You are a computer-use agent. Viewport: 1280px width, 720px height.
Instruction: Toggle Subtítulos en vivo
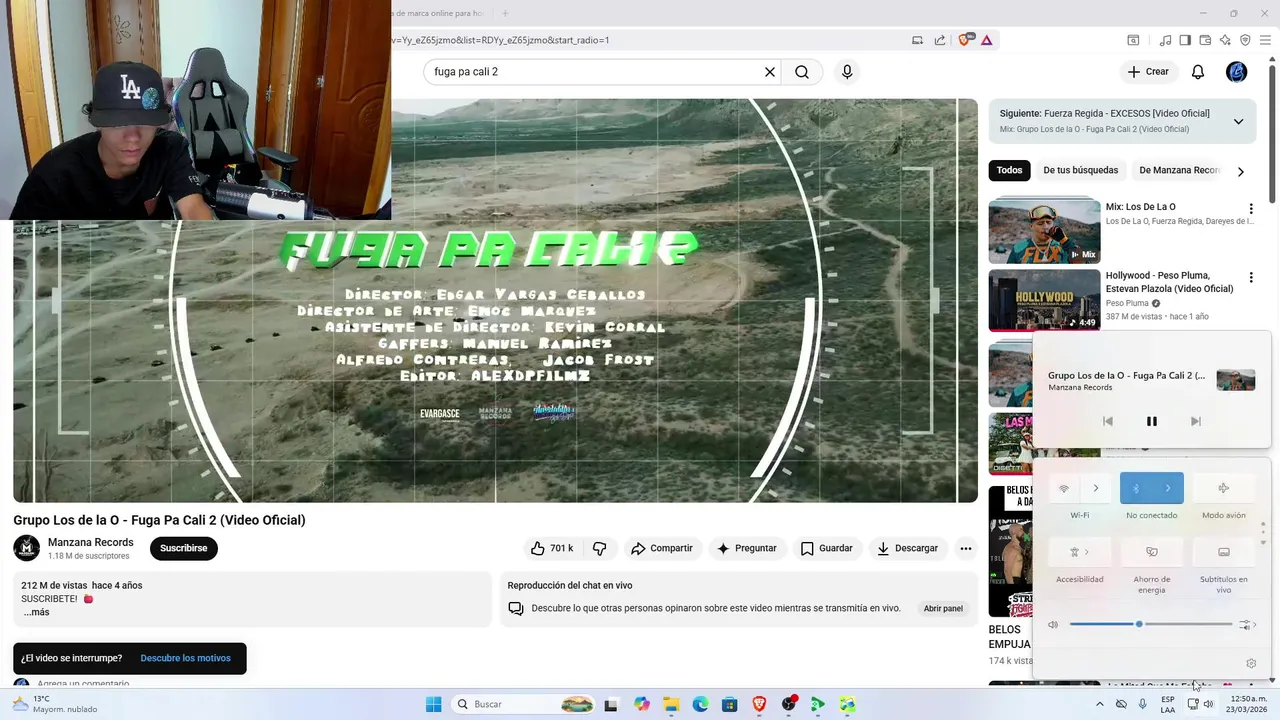coord(1224,552)
